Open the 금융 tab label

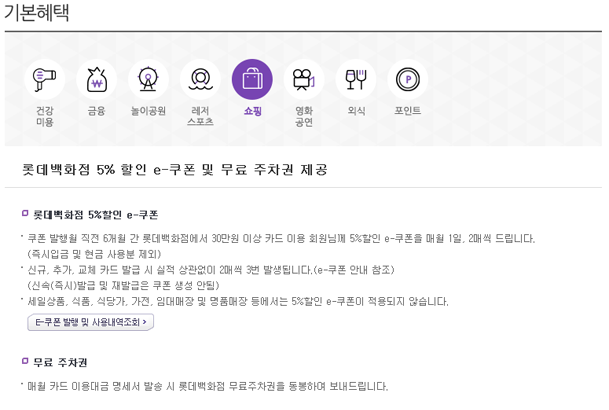click(x=97, y=111)
